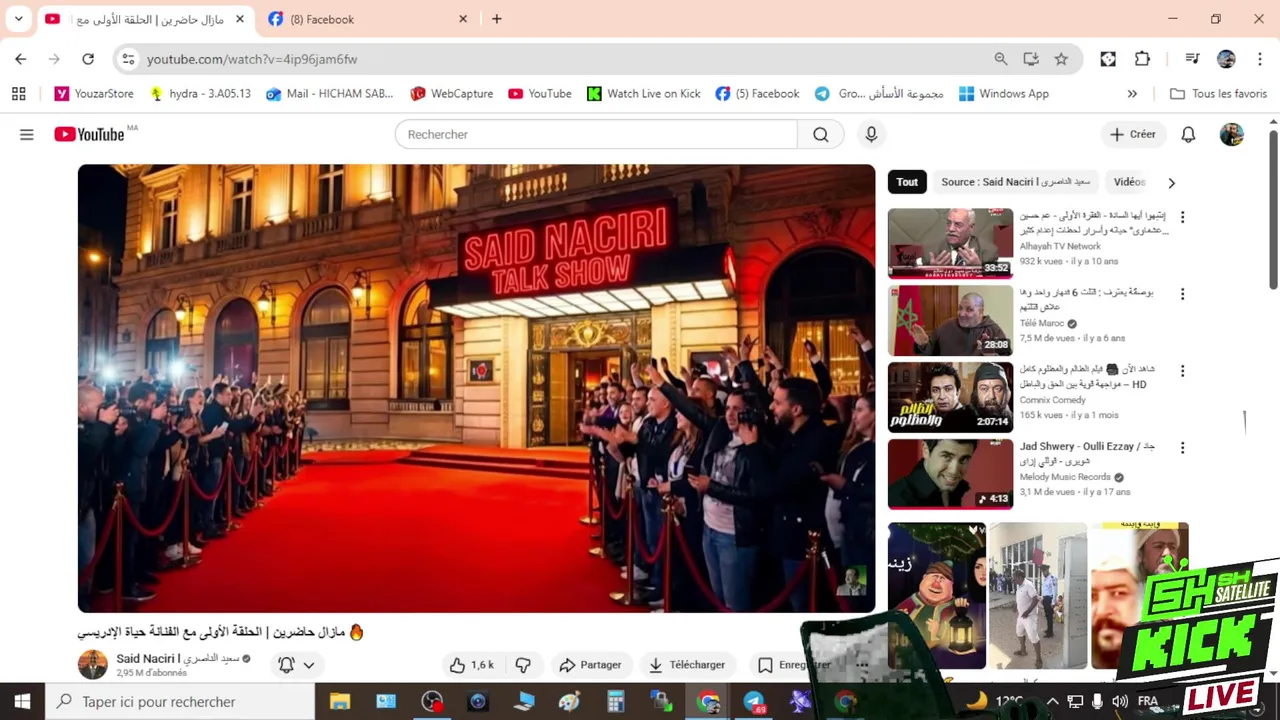Viewport: 1280px width, 720px height.
Task: Open the apps grid in bookmarks bar
Action: (18, 93)
